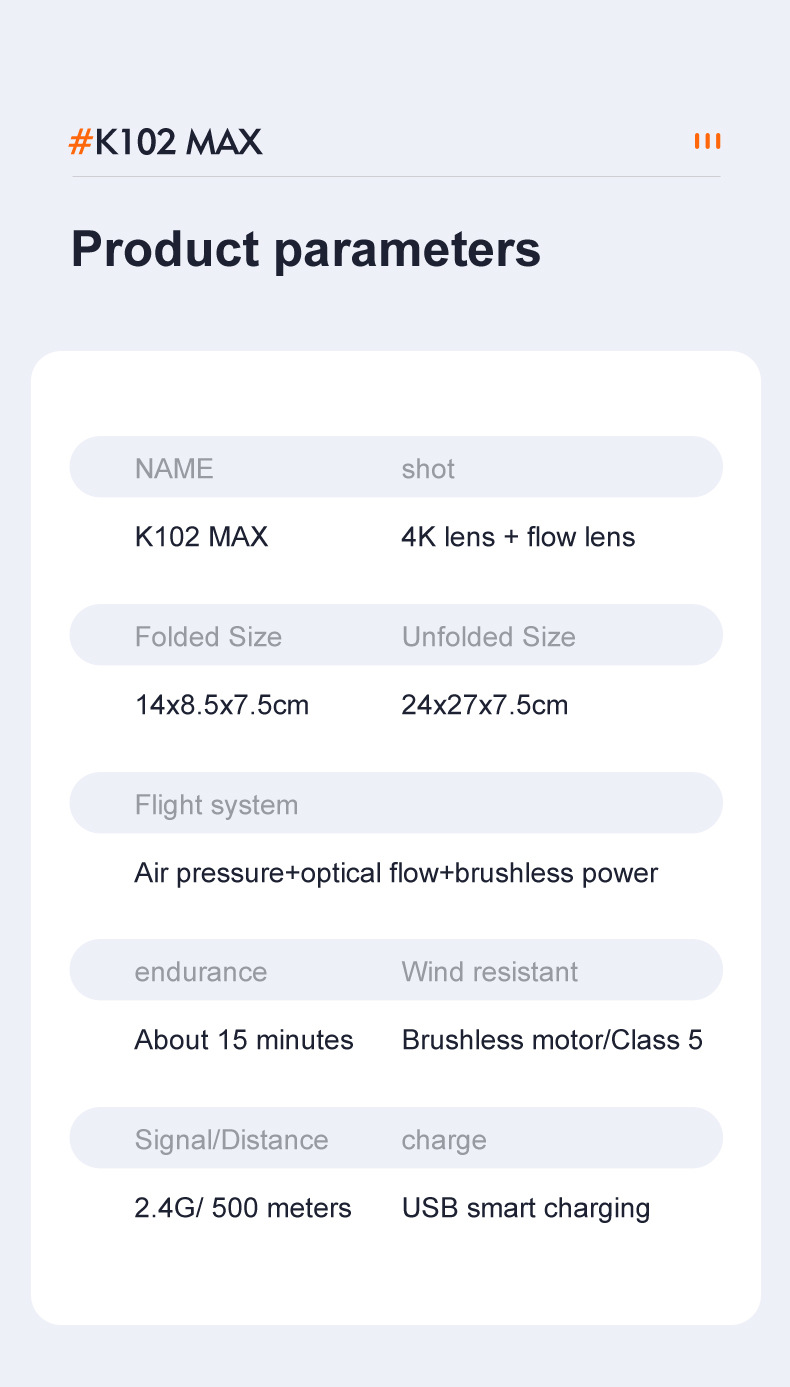Viewport: 790px width, 1387px height.
Task: Click the Flight system label
Action: tap(216, 804)
